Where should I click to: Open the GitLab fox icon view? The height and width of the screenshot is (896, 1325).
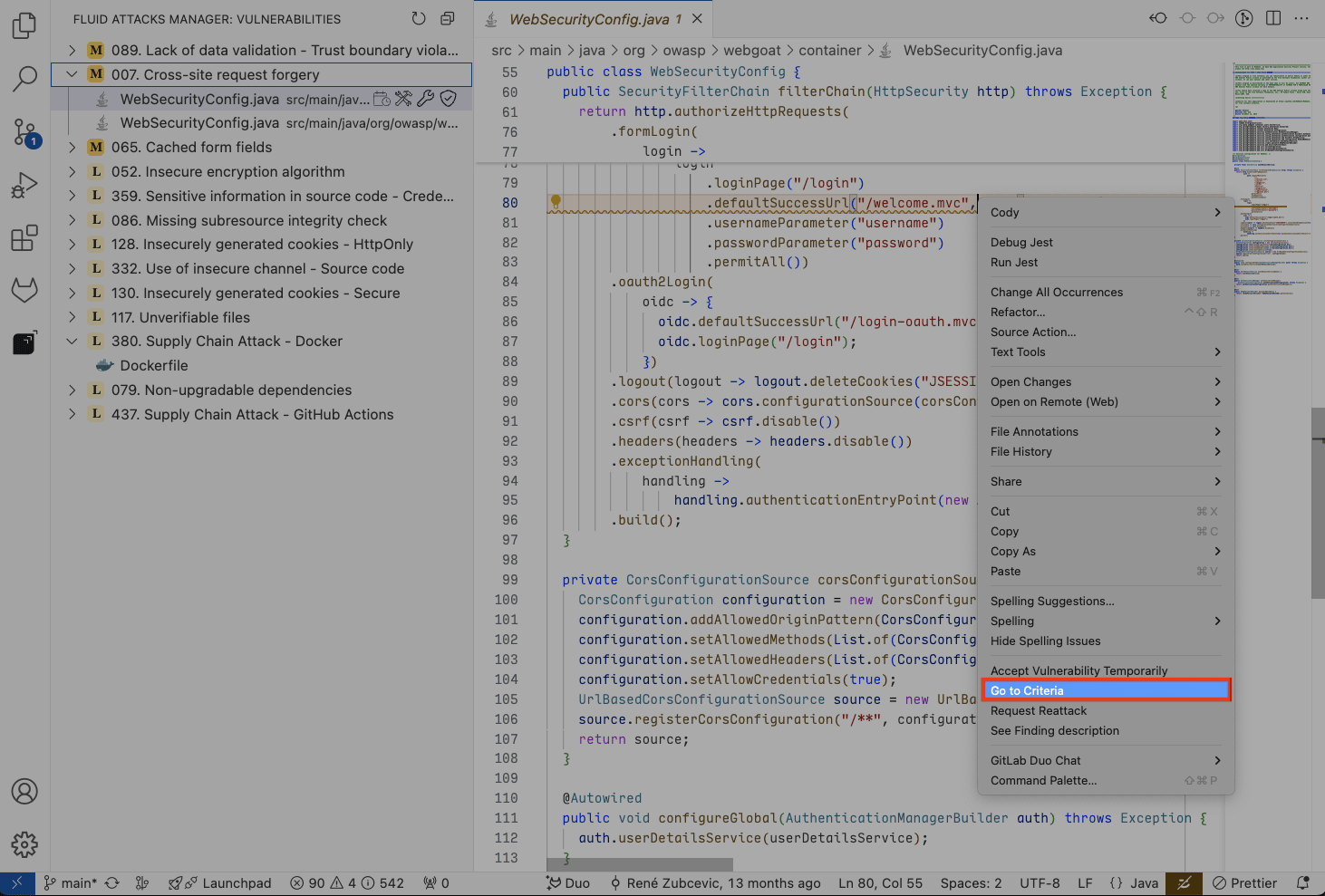pos(24,291)
